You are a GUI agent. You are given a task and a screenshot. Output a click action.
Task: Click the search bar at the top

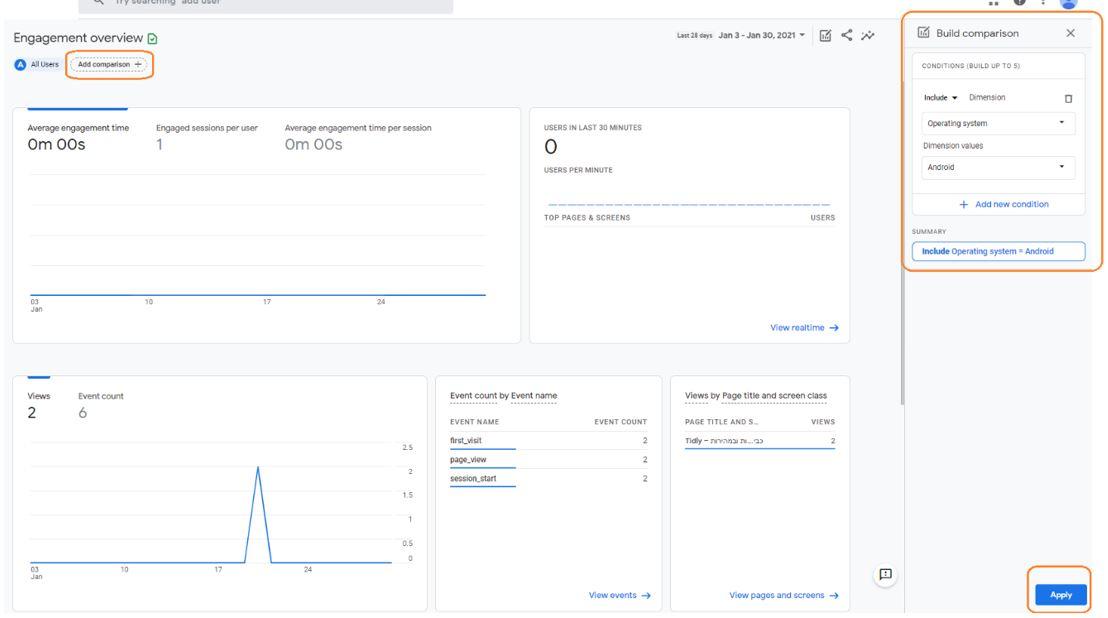(x=266, y=4)
